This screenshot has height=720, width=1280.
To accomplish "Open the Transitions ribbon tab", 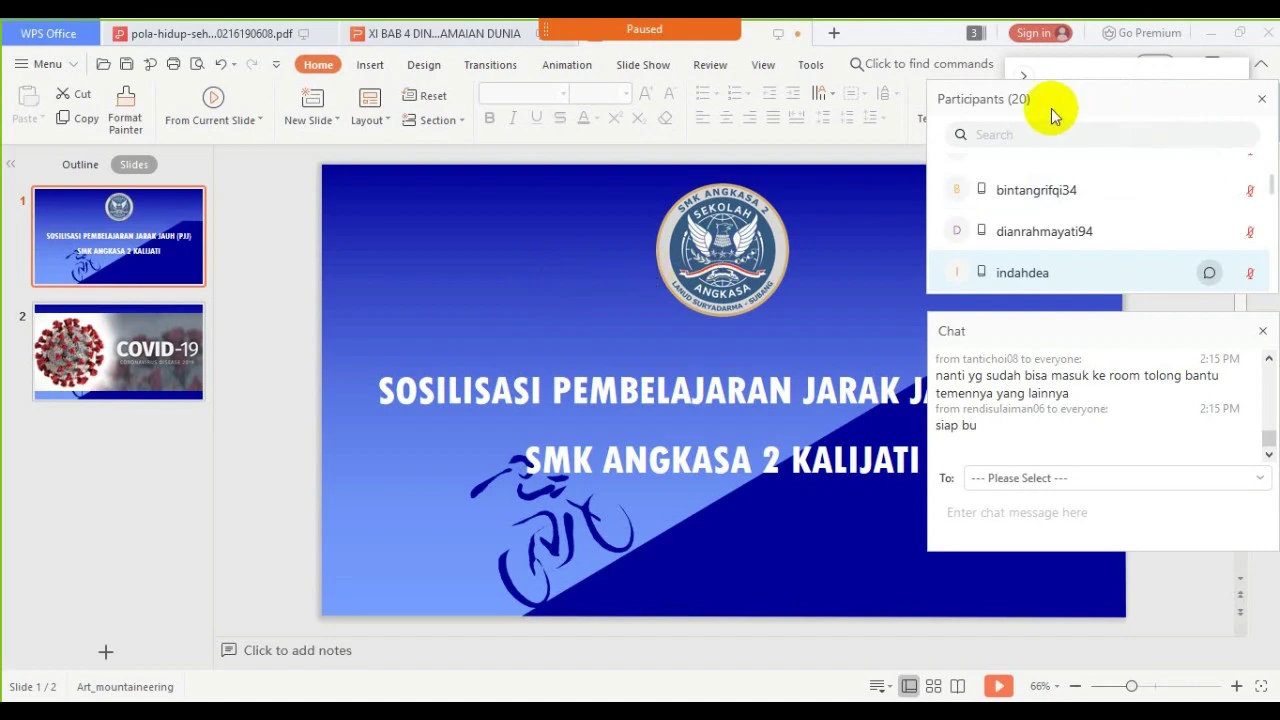I will click(490, 65).
